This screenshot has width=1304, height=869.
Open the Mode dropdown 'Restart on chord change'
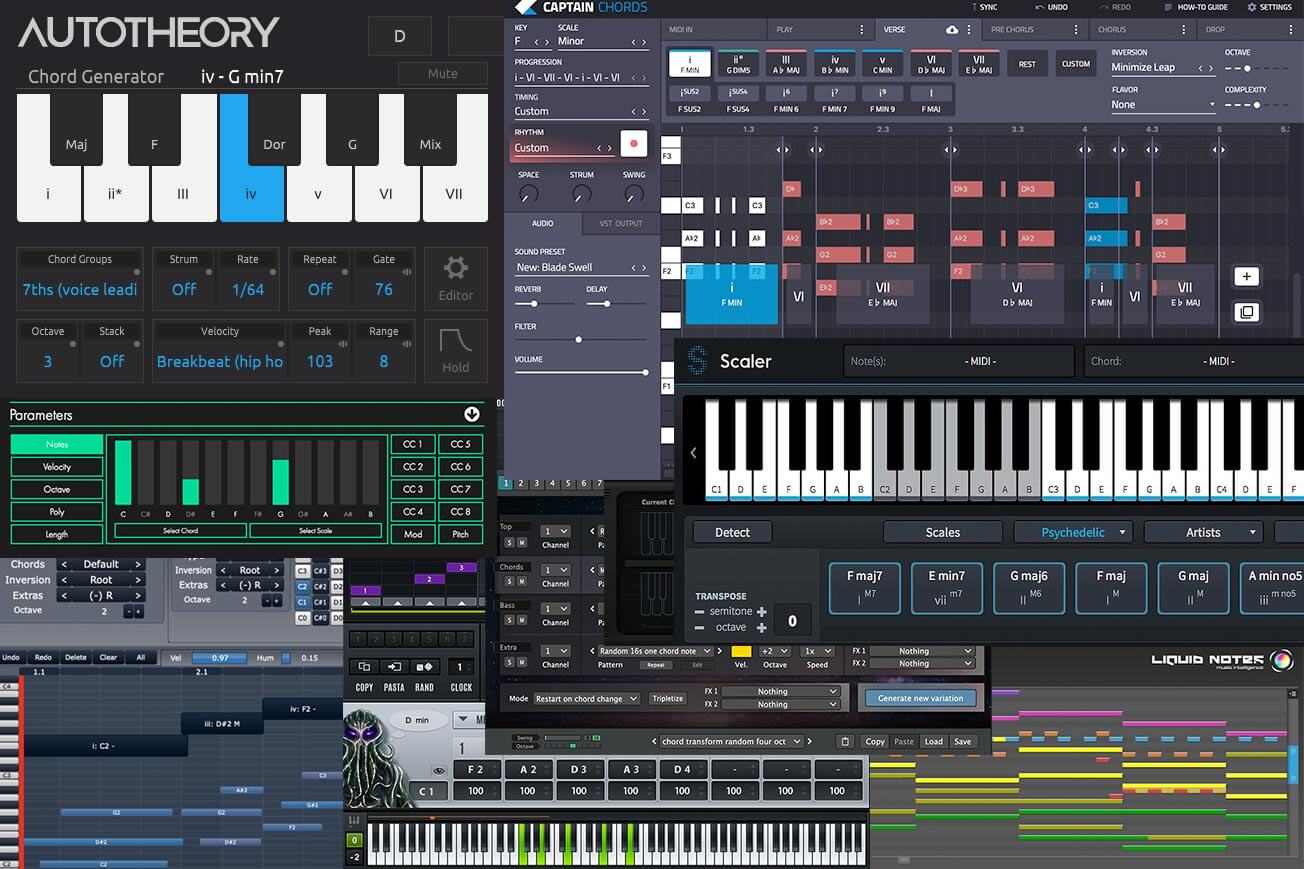click(587, 699)
